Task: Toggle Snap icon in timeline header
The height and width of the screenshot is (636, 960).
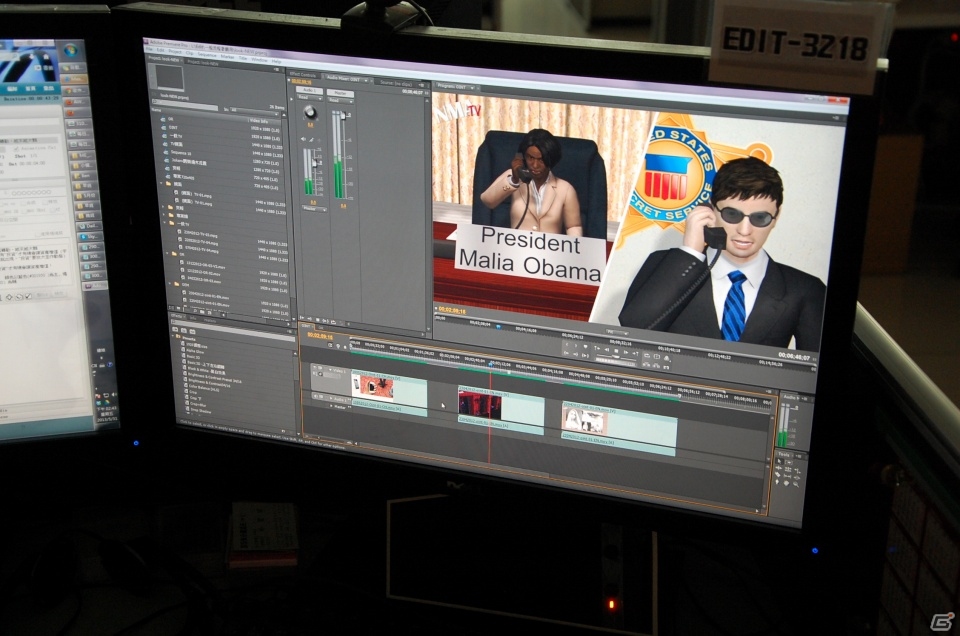Action: [330, 345]
